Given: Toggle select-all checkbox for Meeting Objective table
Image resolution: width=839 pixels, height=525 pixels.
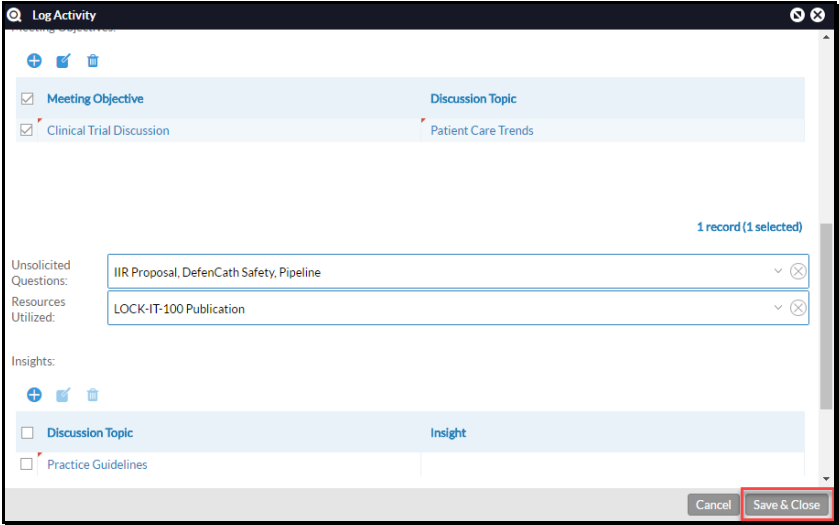Looking at the screenshot, I should (x=27, y=98).
